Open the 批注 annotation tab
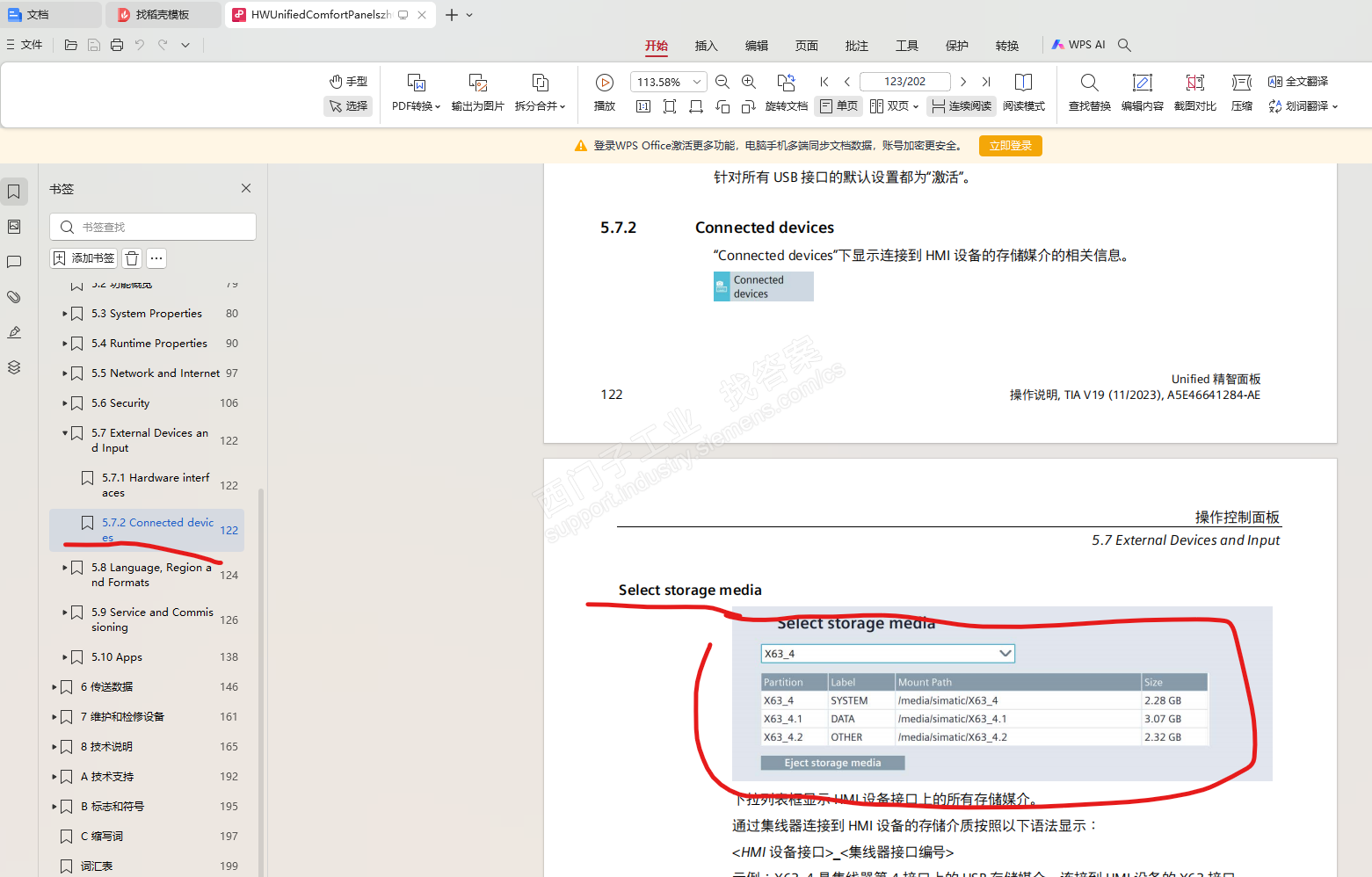 856,46
